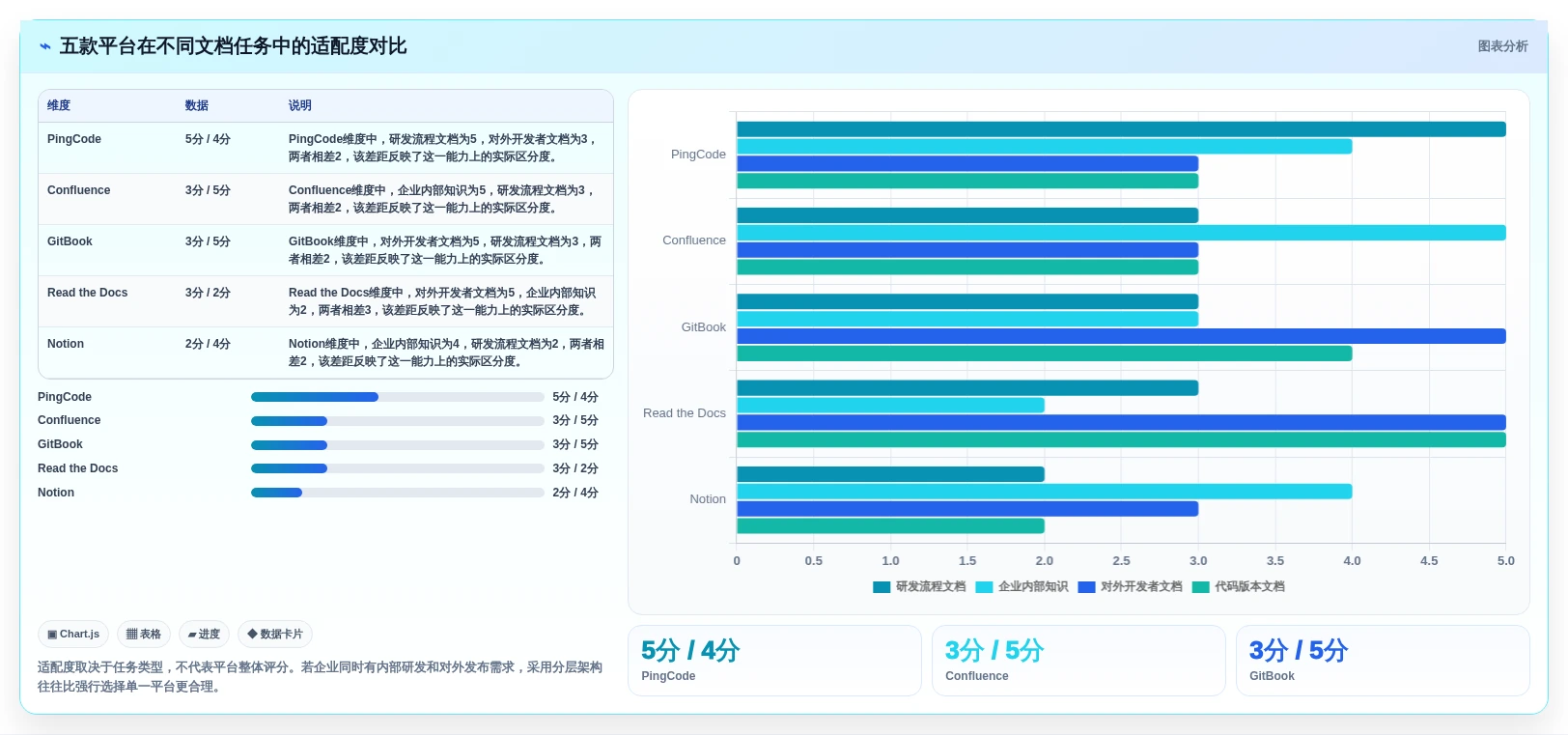Toggle 企业内部知识 legend swatch
Screen dimensions: 1568x735
(x=984, y=587)
